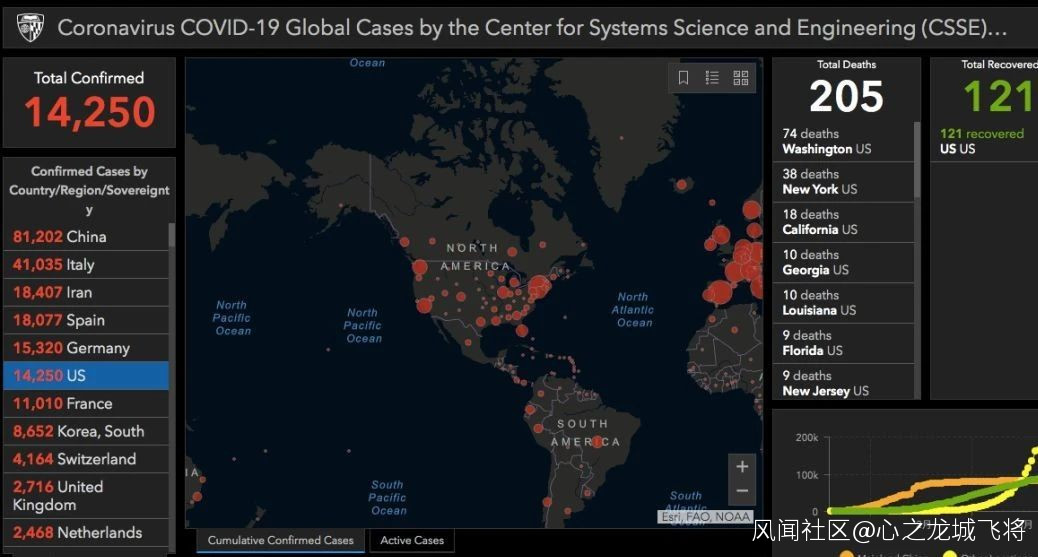Zoom in with the plus button

tap(742, 466)
